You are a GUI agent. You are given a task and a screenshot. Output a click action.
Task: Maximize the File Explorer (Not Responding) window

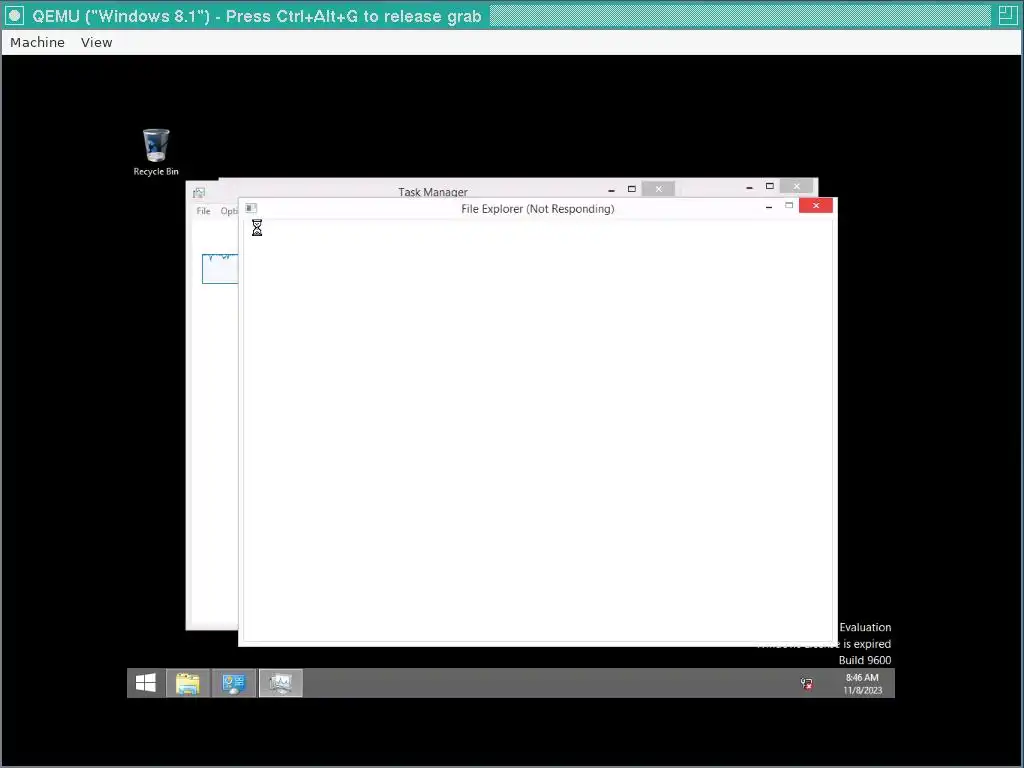[x=789, y=206]
